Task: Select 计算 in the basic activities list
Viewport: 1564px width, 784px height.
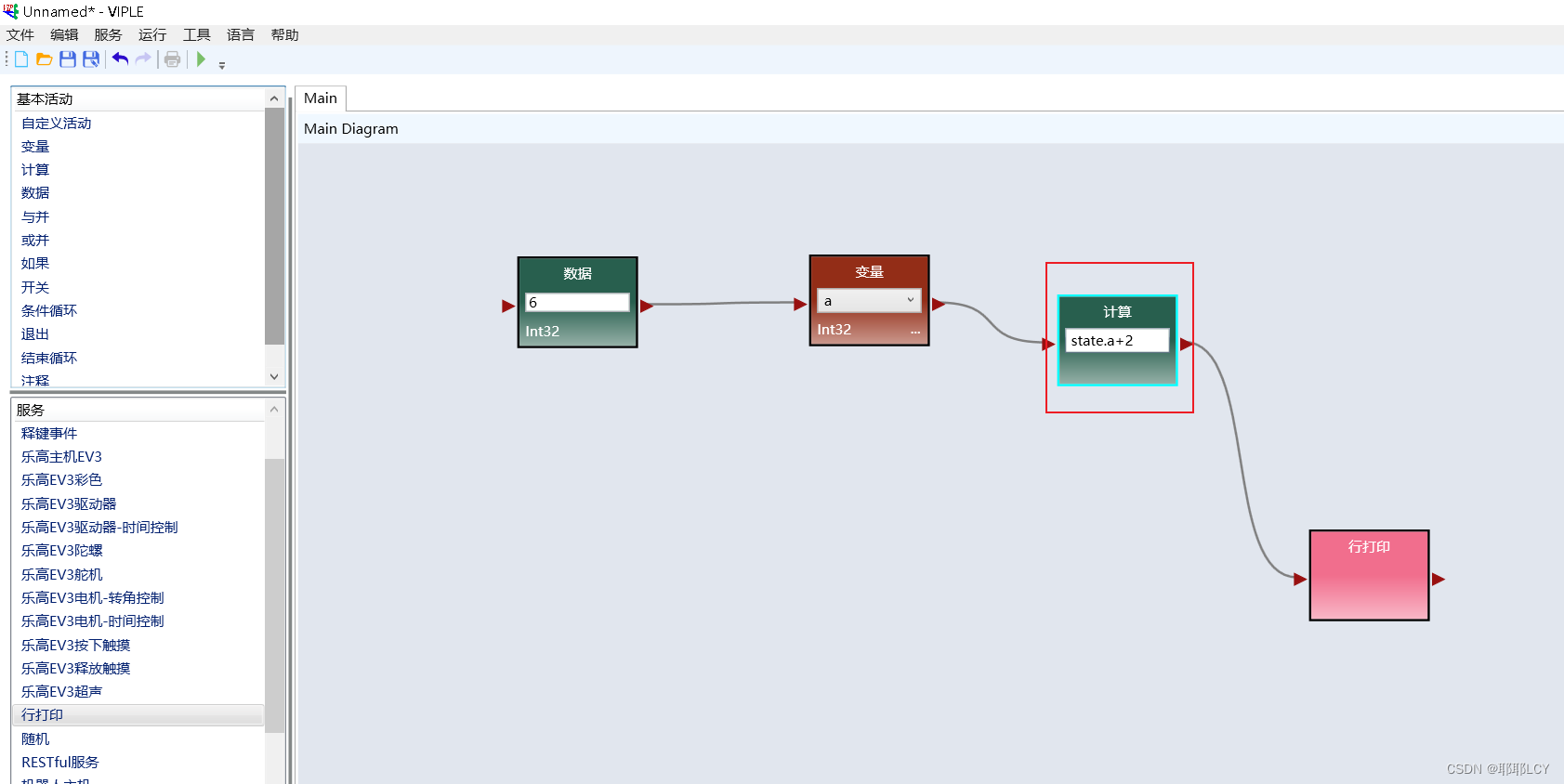Action: [x=35, y=170]
